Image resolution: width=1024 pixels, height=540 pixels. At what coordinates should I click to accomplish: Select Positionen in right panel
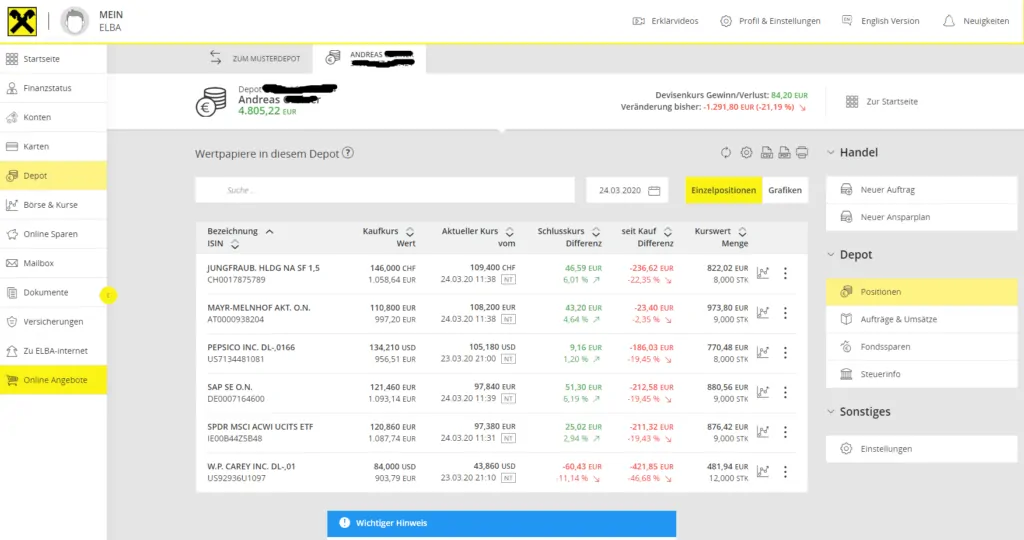[921, 292]
